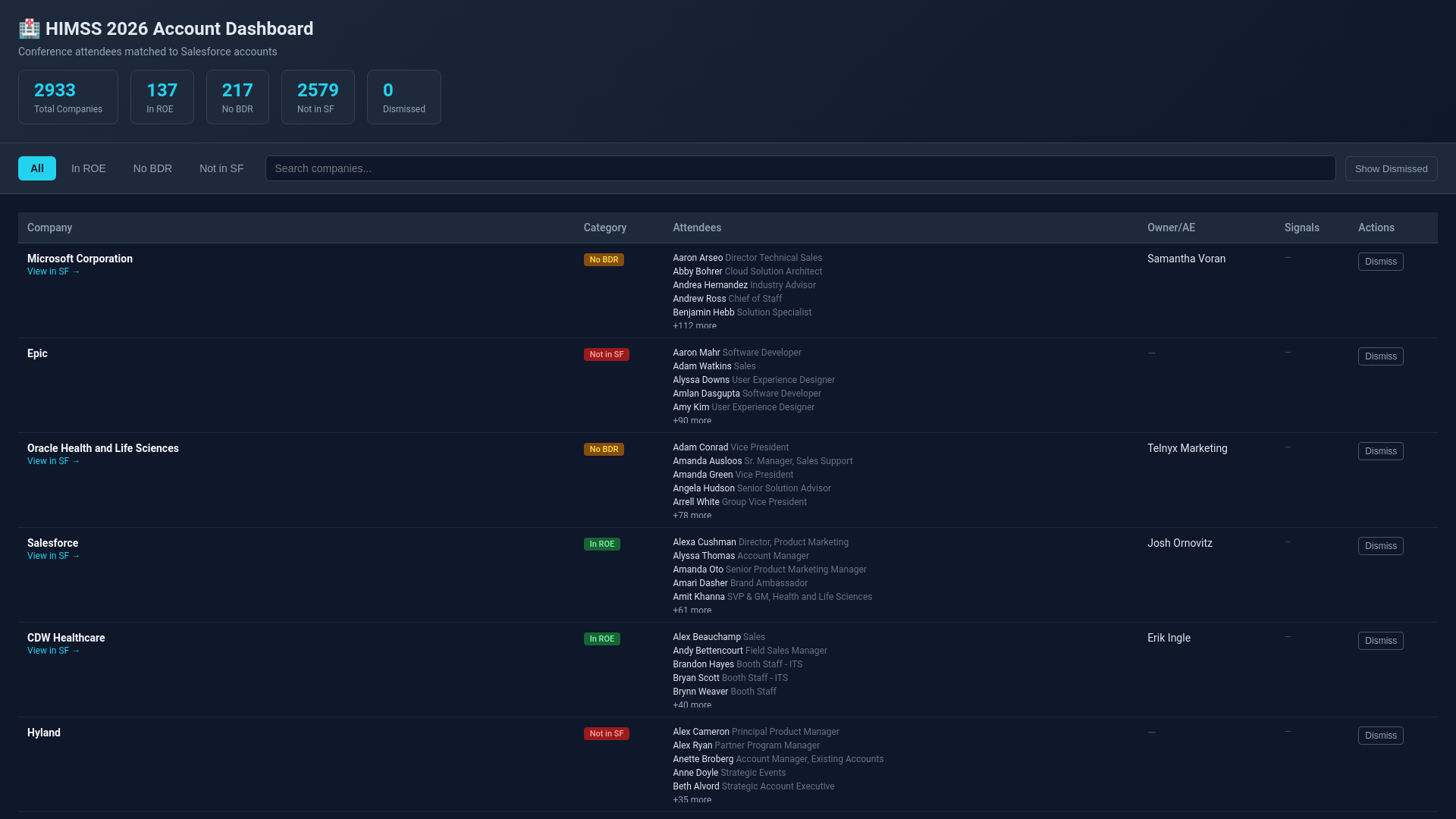Screen dimensions: 1456x819
Task: Switch to the No BDR filter tab
Action: coord(152,168)
